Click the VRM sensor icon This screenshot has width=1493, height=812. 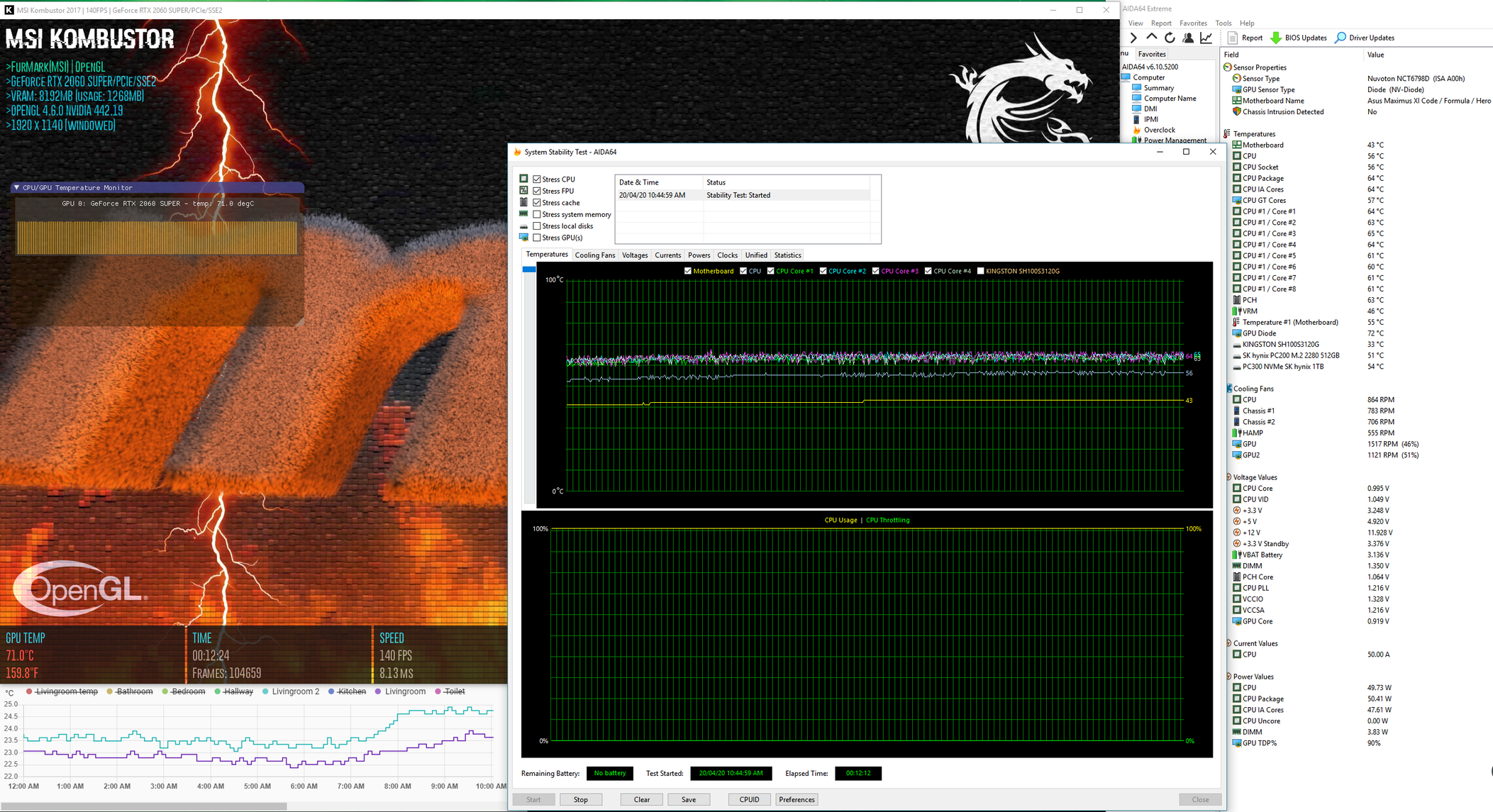click(1237, 311)
